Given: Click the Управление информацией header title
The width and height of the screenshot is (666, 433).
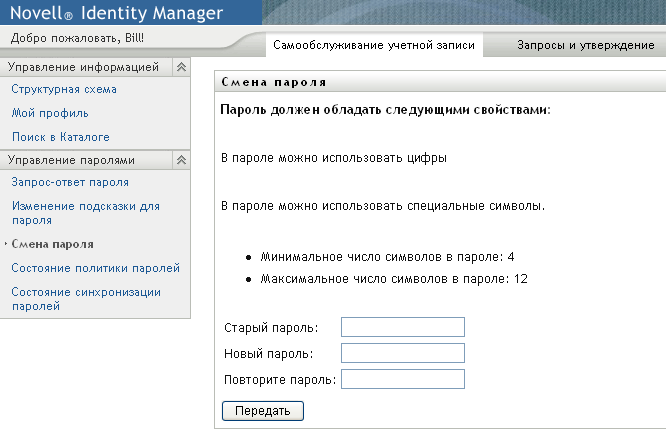Looking at the screenshot, I should click(x=83, y=67).
